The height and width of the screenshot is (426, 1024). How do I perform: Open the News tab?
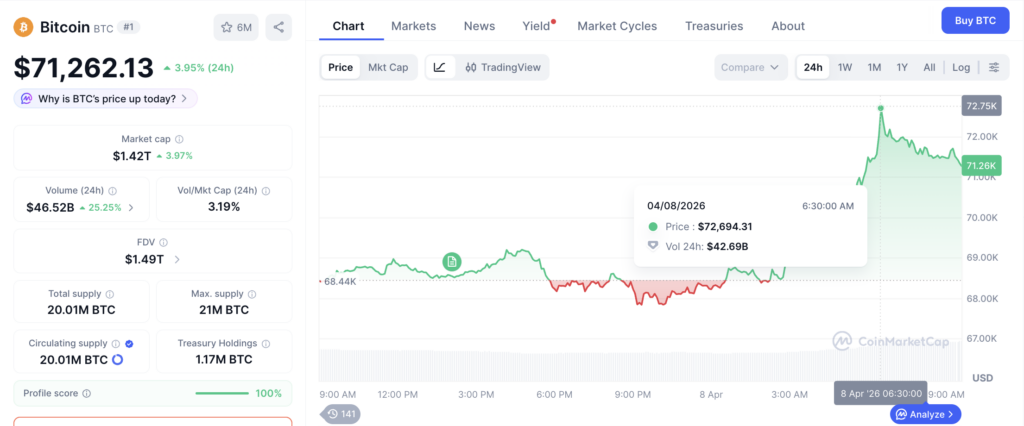(x=479, y=26)
